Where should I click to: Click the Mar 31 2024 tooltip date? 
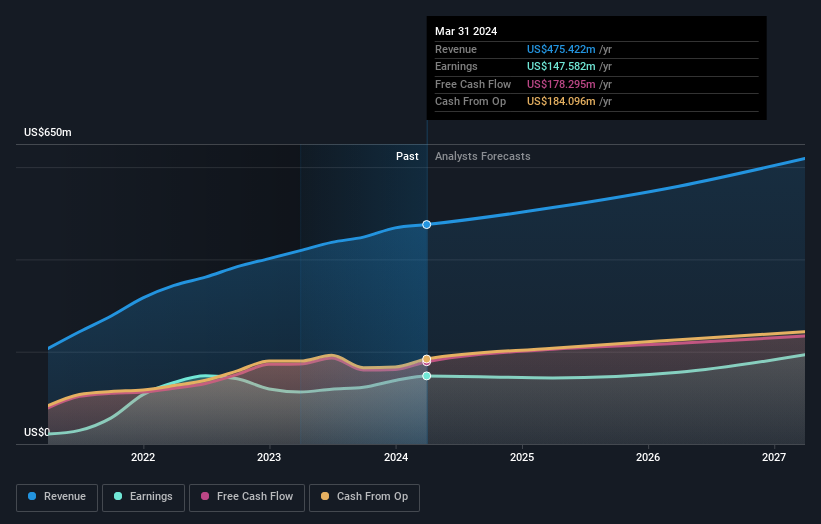click(x=466, y=31)
